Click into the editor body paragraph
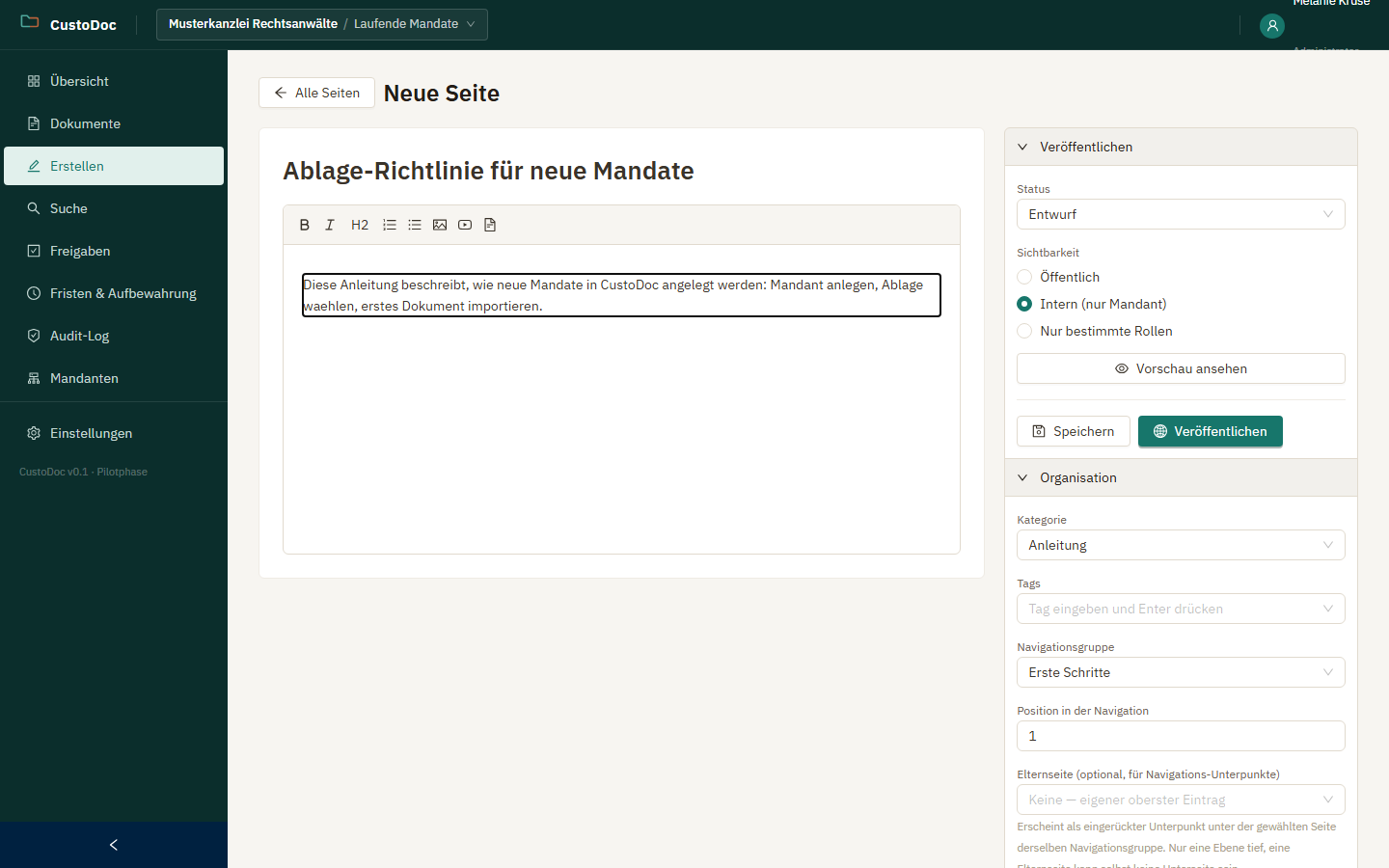This screenshot has height=868, width=1389. [621, 295]
